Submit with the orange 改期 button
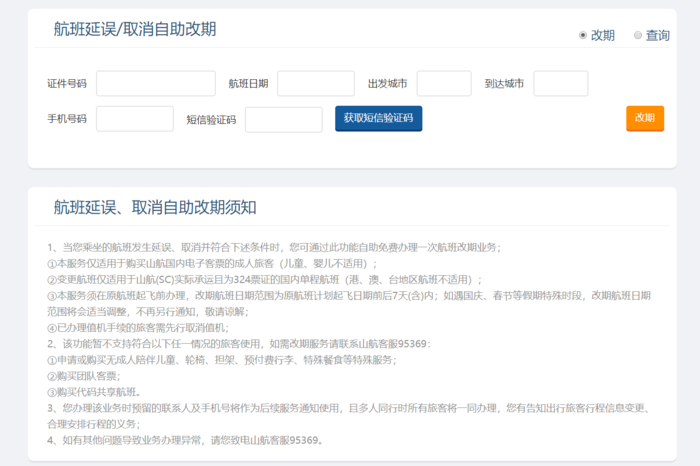The width and height of the screenshot is (700, 466). coord(644,118)
